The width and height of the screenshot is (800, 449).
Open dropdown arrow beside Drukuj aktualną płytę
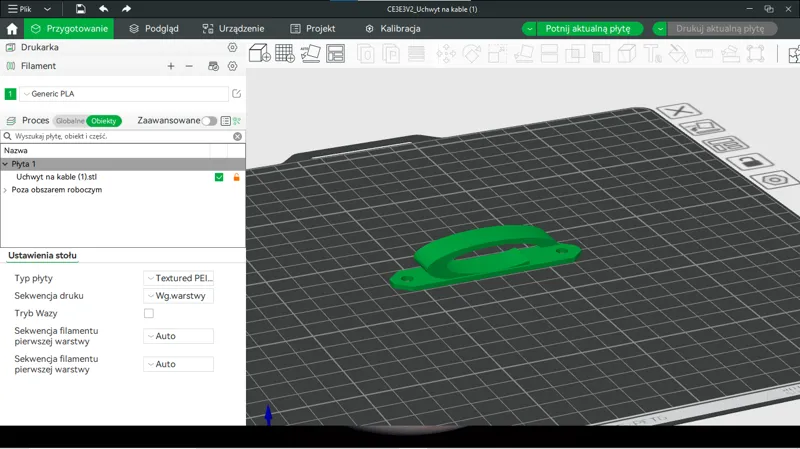pyautogui.click(x=660, y=29)
